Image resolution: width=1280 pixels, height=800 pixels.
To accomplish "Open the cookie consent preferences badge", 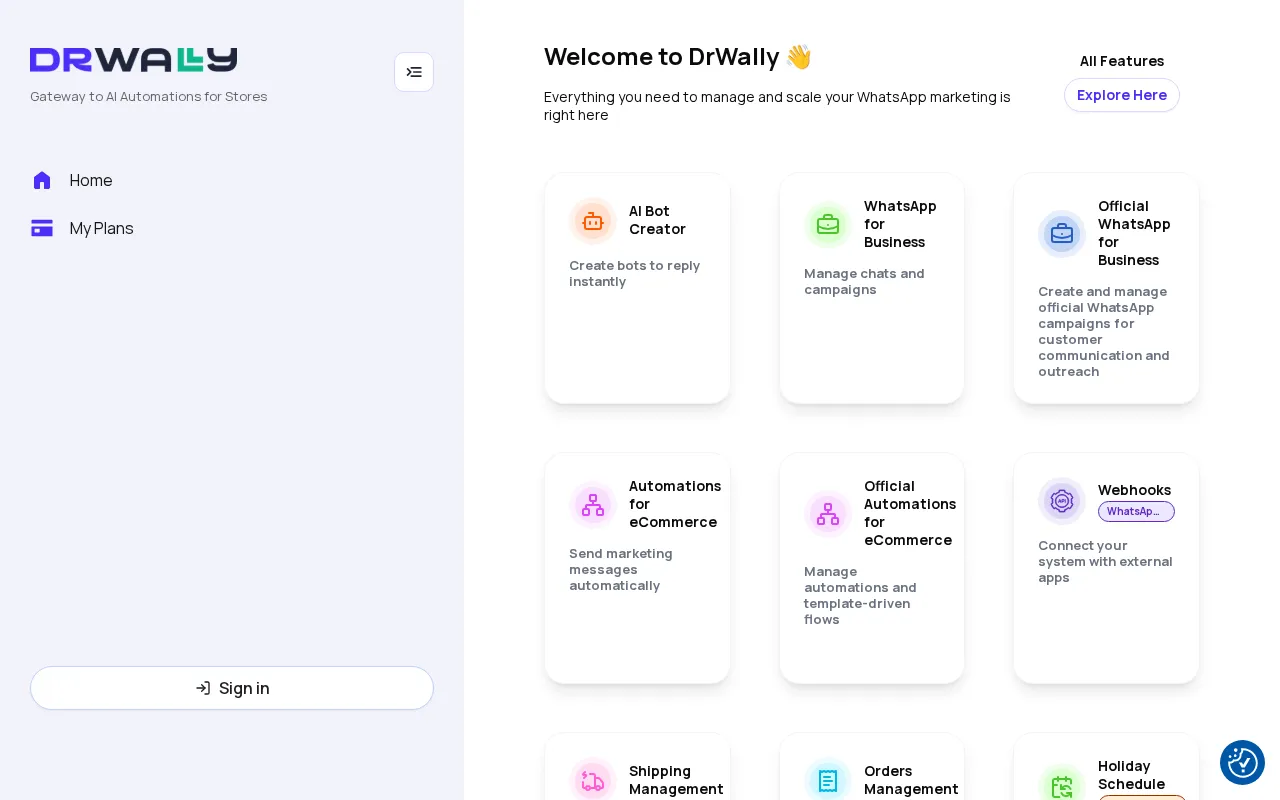I will (x=1242, y=762).
